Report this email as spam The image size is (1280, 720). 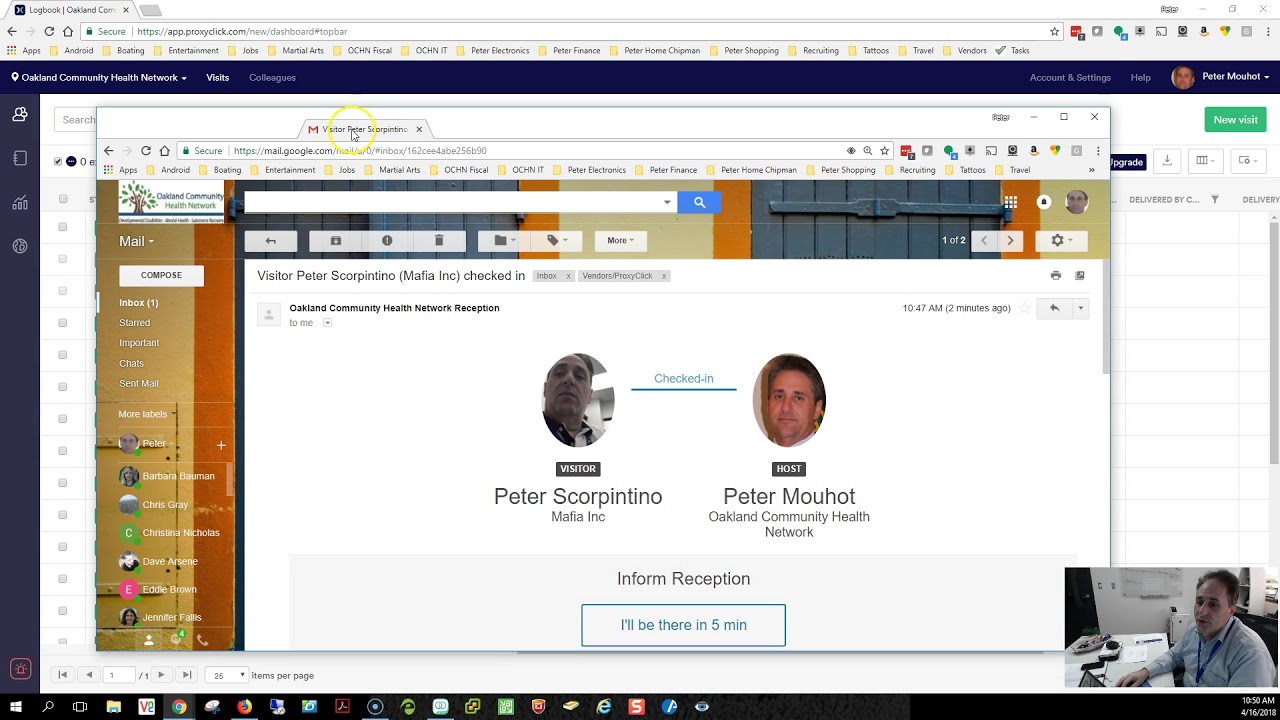point(387,240)
